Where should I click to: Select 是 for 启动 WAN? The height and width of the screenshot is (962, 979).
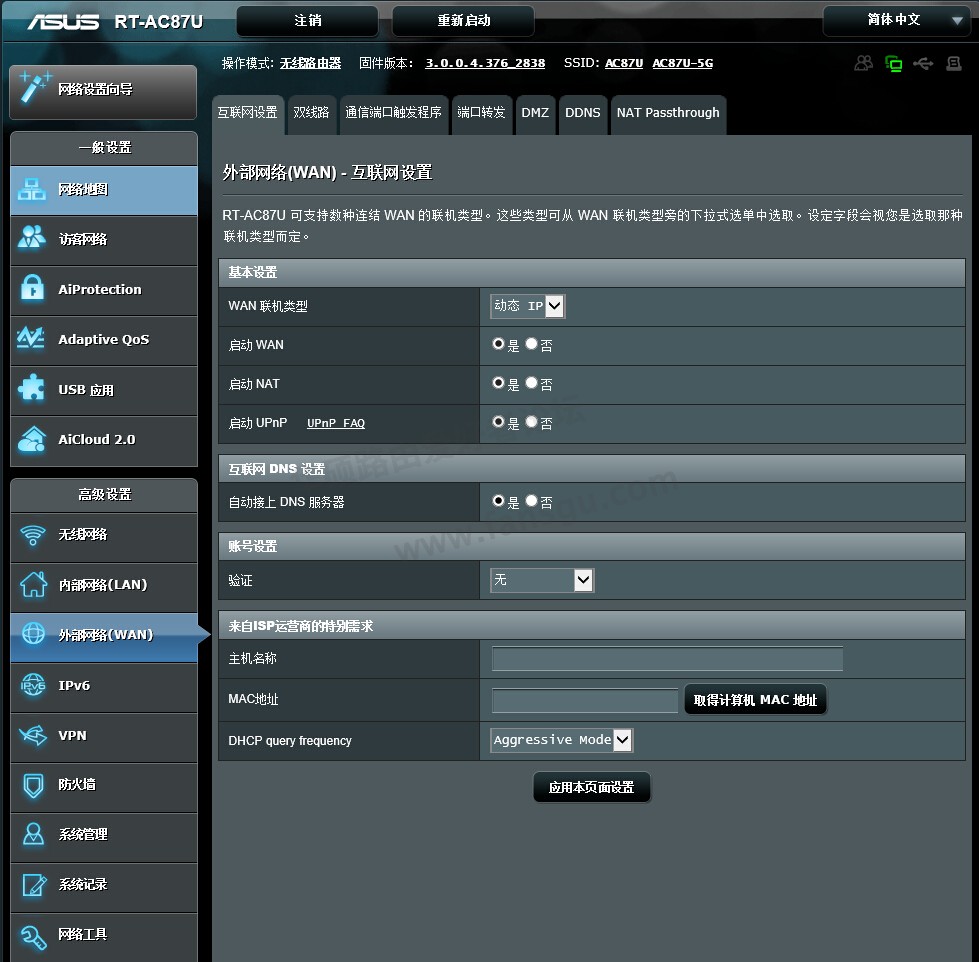tap(498, 343)
